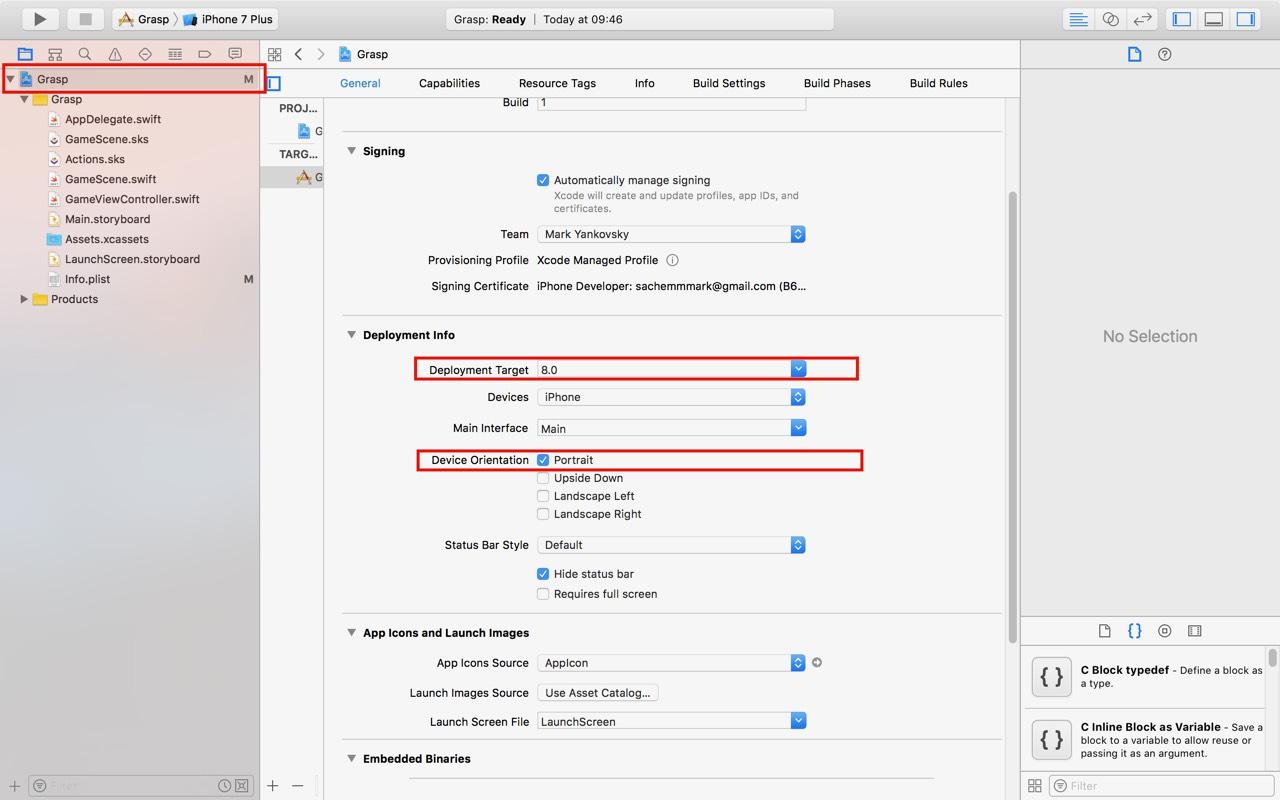1280x800 pixels.
Task: Show the File inspector
Action: tap(1135, 54)
